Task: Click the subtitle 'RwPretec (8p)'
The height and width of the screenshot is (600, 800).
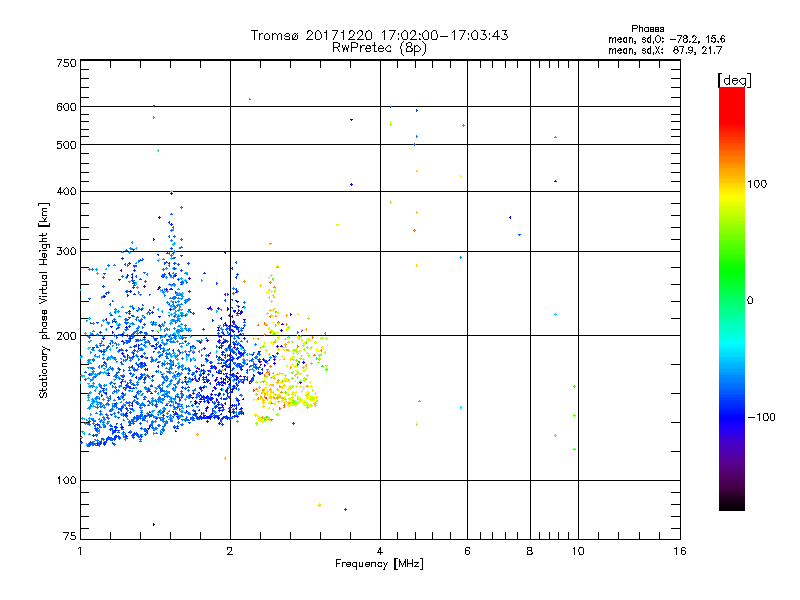Action: pos(379,48)
